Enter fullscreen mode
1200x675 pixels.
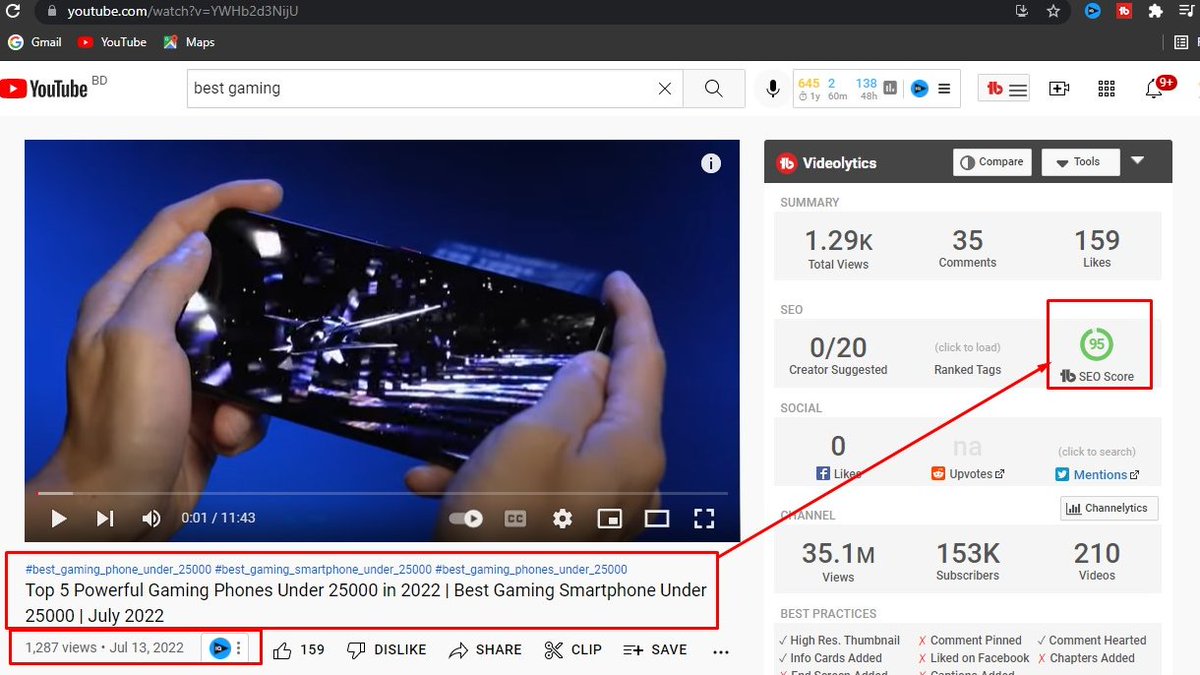coord(704,518)
